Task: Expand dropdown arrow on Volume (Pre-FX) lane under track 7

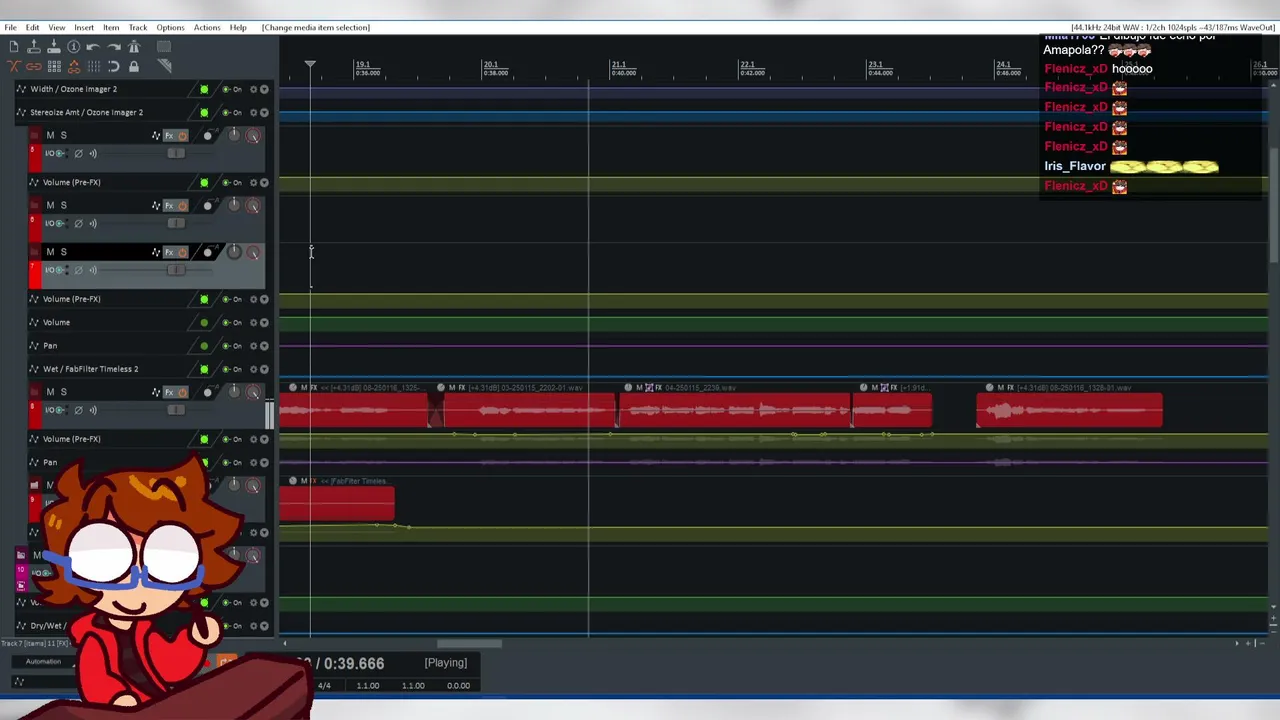Action: (264, 299)
